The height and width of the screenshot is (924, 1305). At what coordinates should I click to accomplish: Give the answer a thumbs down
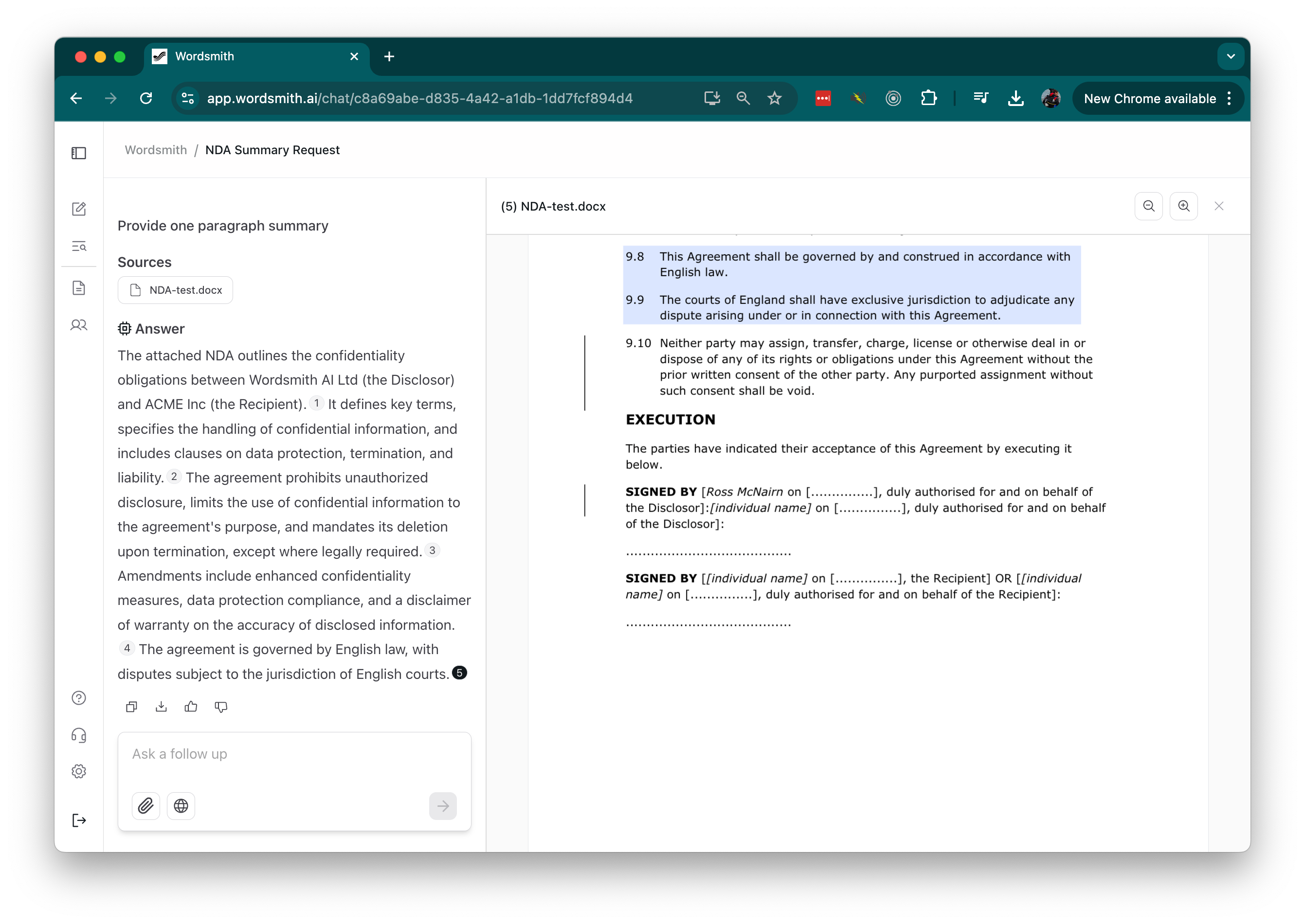coord(221,707)
